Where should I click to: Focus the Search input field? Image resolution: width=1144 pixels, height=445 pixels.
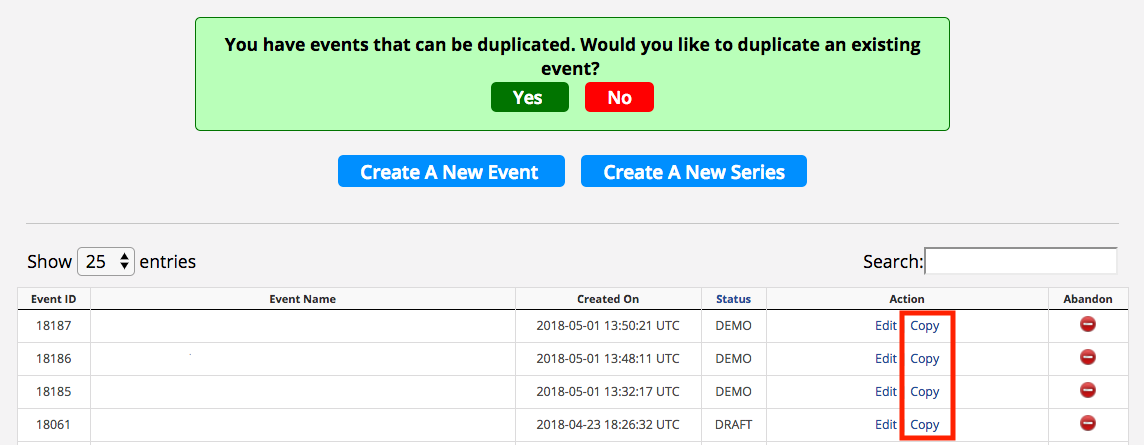click(1021, 261)
